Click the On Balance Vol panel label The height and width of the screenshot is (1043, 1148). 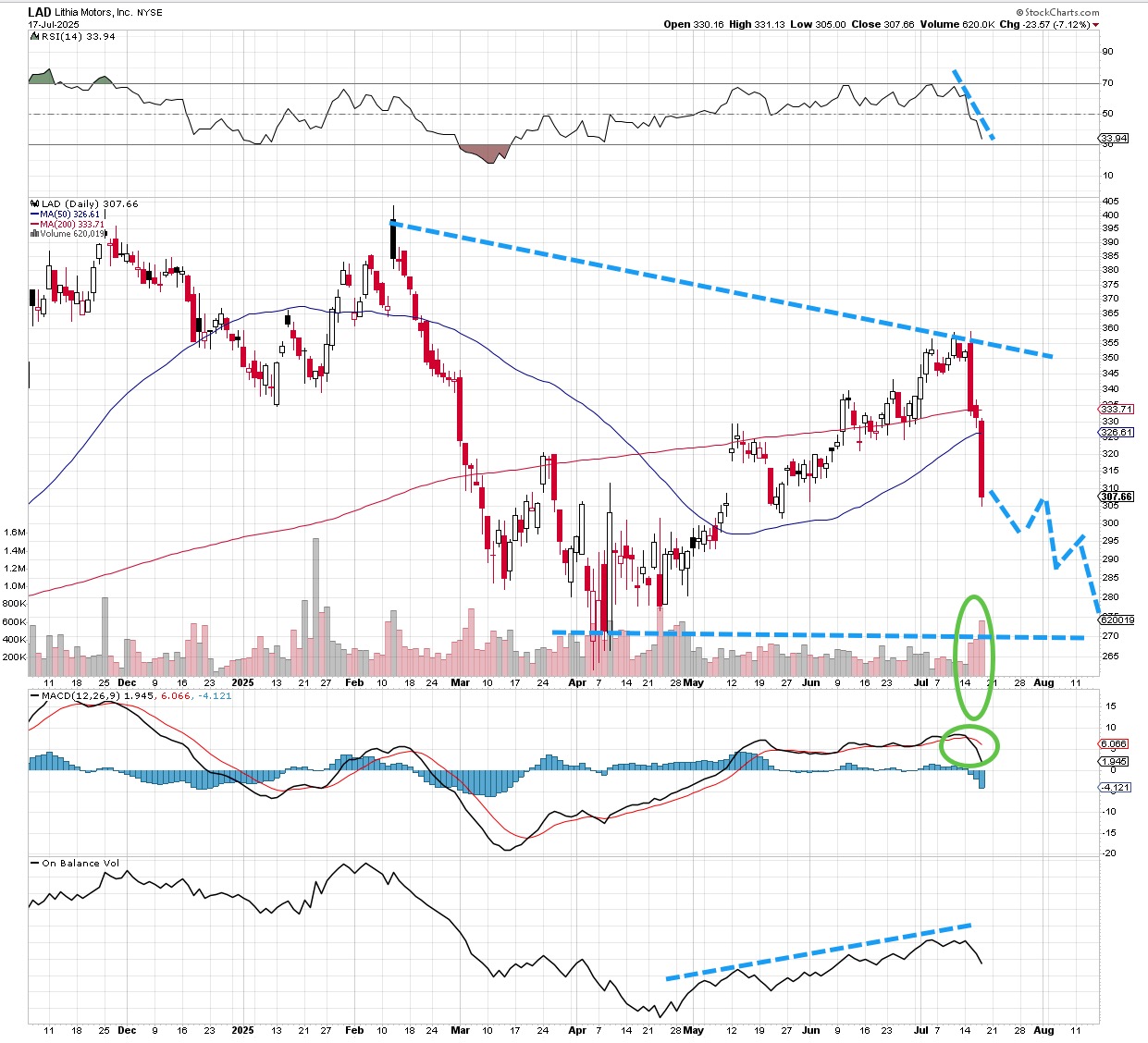click(x=80, y=864)
